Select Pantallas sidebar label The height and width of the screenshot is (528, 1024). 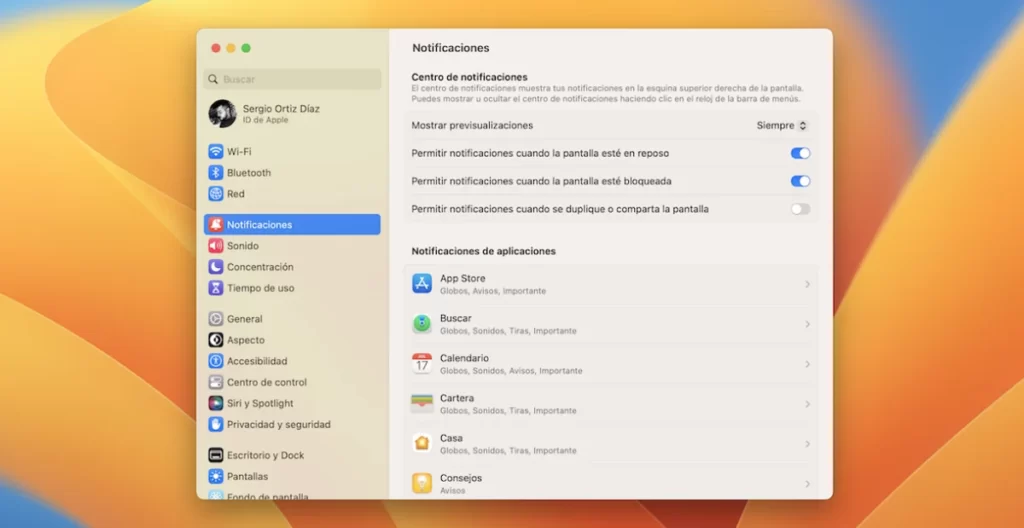[x=248, y=476]
